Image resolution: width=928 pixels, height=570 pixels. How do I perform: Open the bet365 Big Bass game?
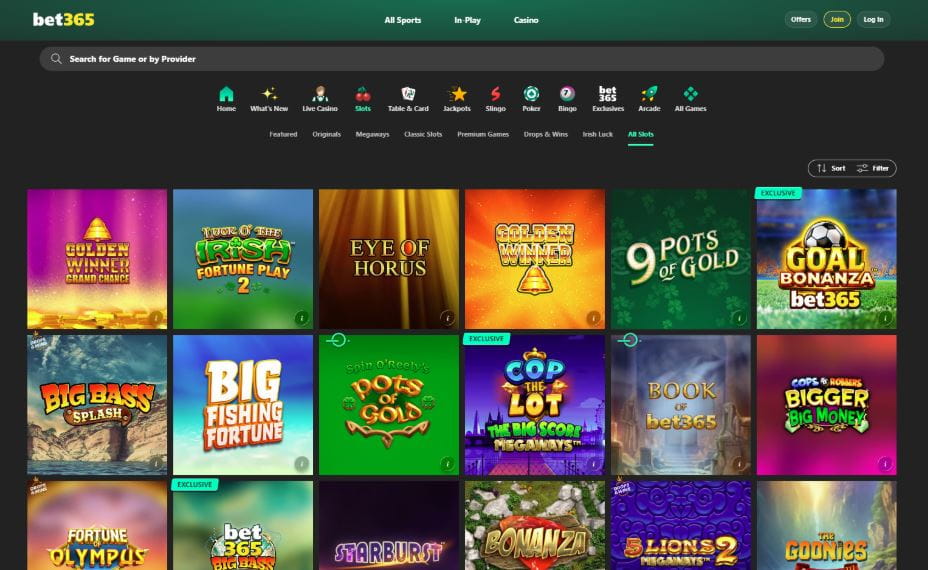tap(243, 526)
